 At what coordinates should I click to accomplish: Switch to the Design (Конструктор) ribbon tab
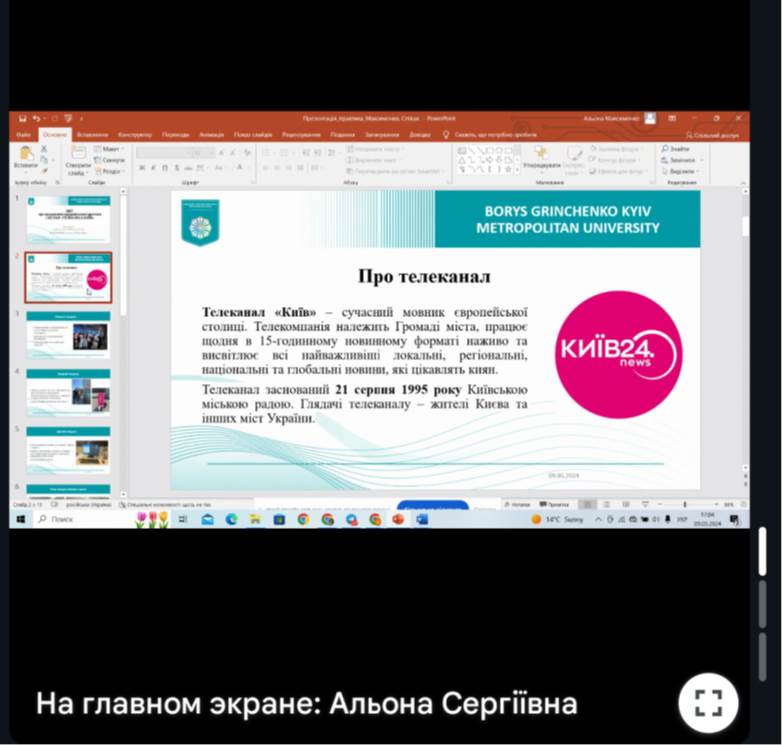click(134, 134)
